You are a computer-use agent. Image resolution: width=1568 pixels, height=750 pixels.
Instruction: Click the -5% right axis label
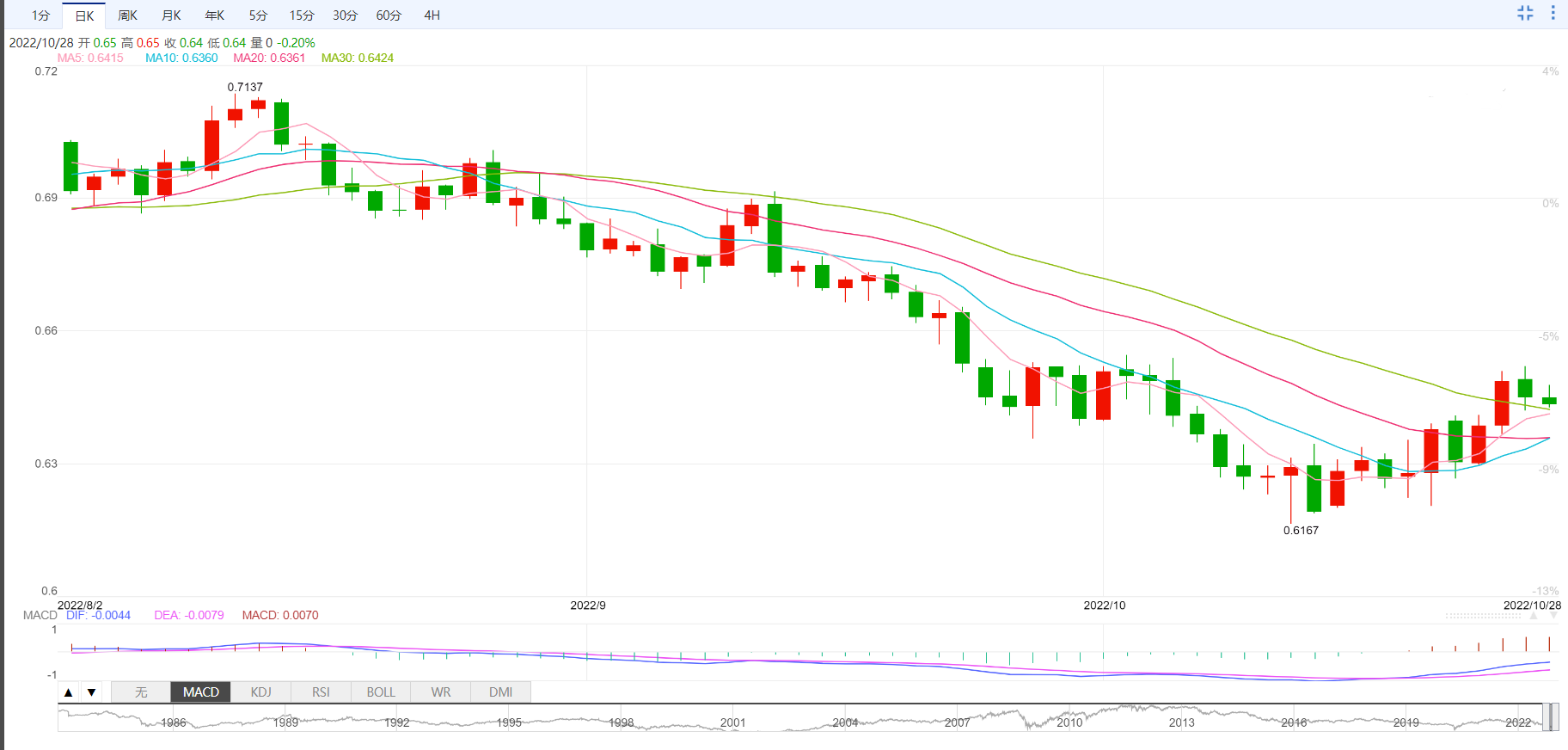click(x=1548, y=336)
